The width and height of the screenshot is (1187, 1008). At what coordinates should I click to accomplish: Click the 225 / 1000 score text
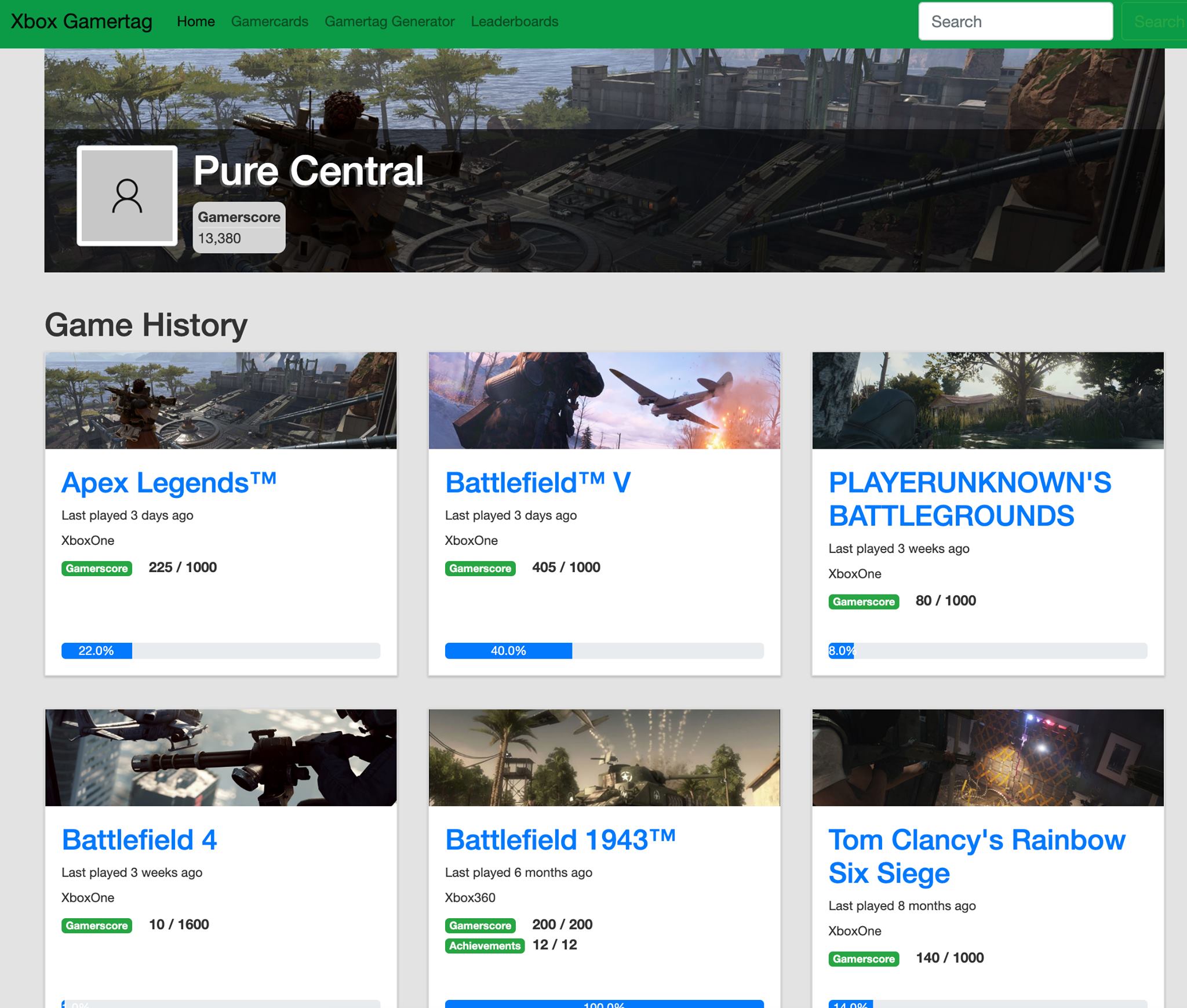point(183,567)
